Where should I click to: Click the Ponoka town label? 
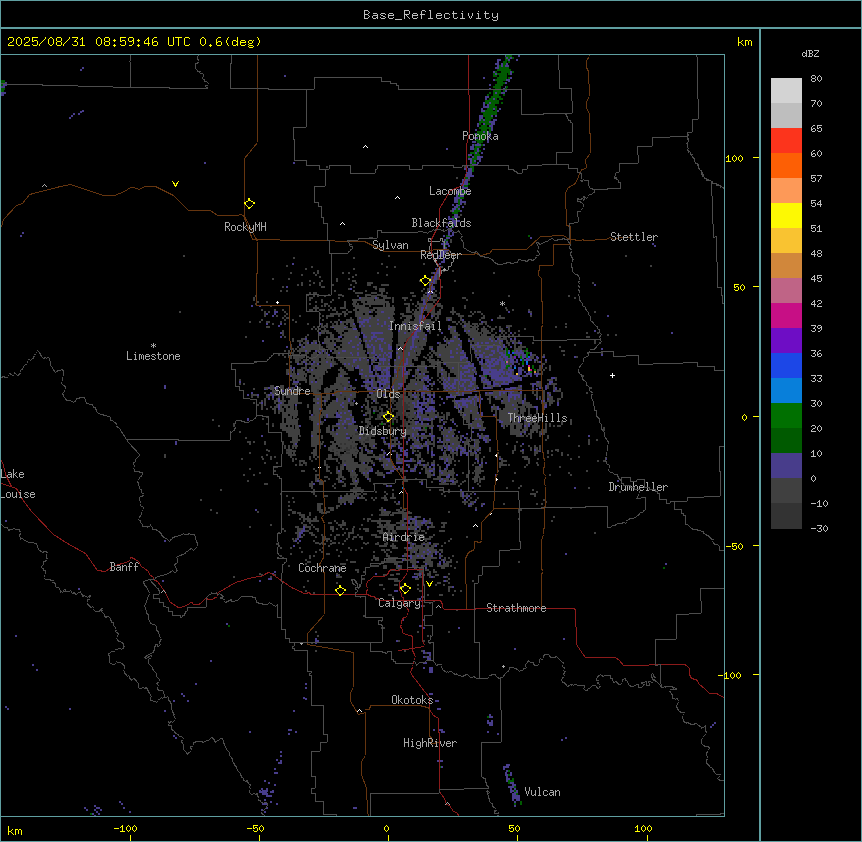point(480,136)
